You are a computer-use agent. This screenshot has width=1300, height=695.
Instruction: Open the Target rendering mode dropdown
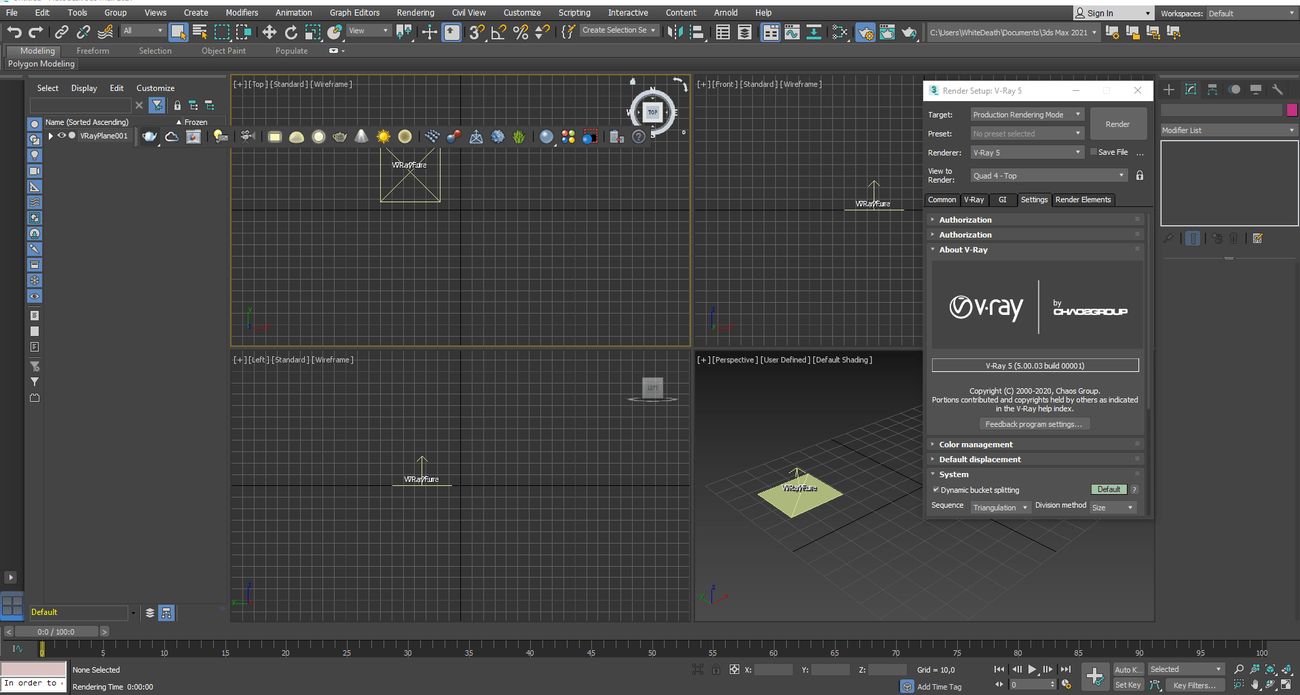tap(1027, 115)
